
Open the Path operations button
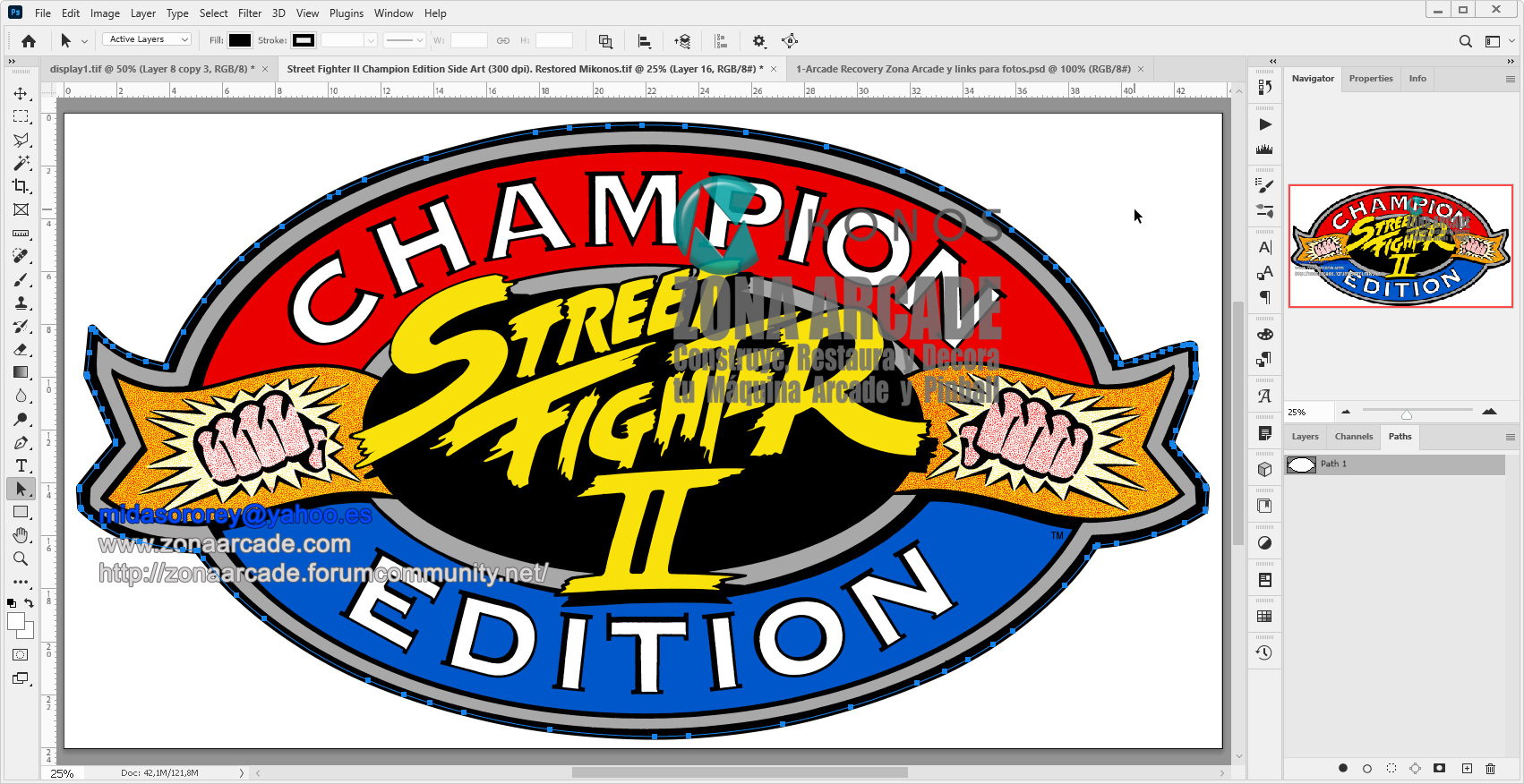(605, 41)
